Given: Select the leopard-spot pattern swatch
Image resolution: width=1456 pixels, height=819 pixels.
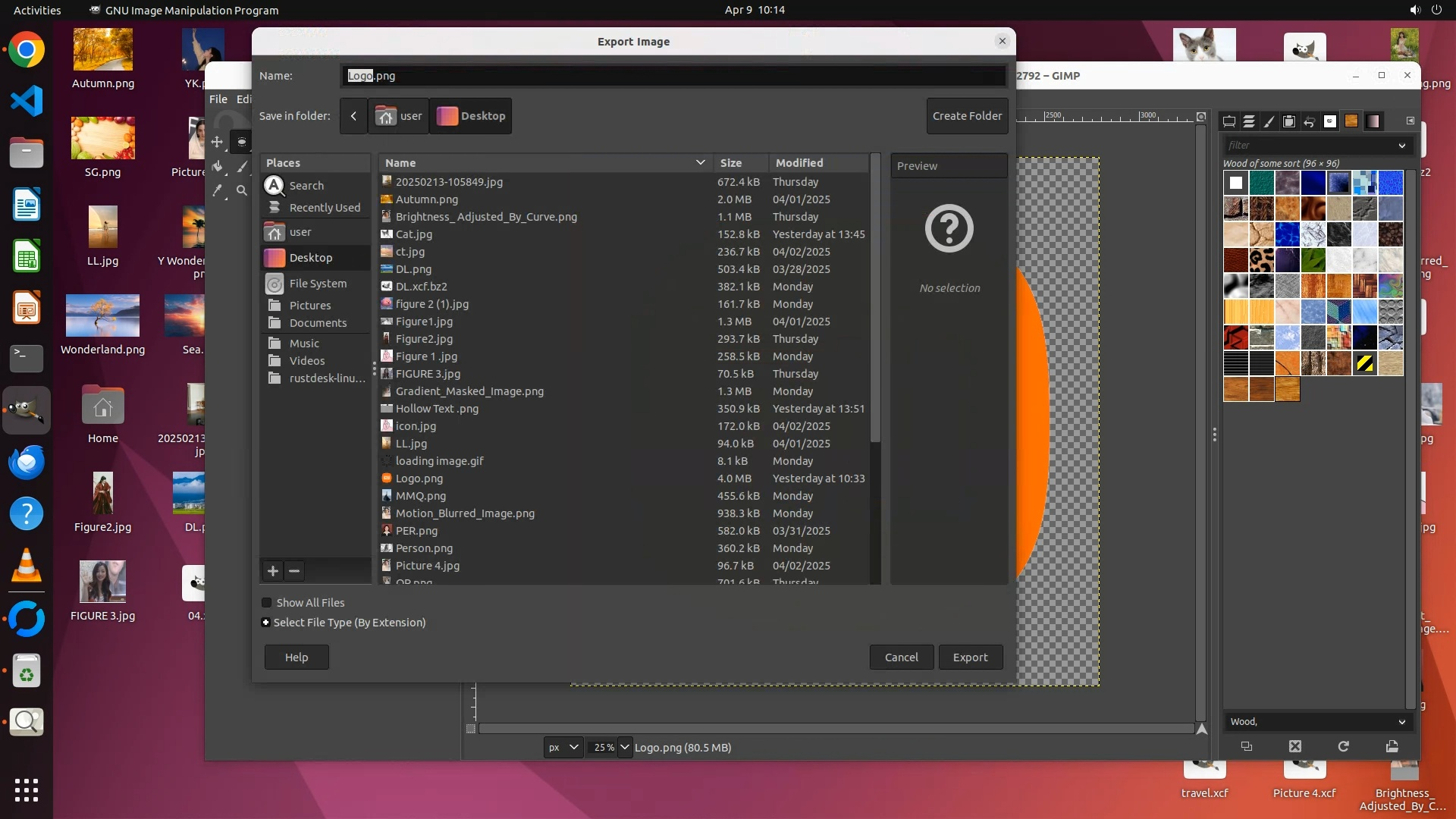Looking at the screenshot, I should (x=1261, y=260).
